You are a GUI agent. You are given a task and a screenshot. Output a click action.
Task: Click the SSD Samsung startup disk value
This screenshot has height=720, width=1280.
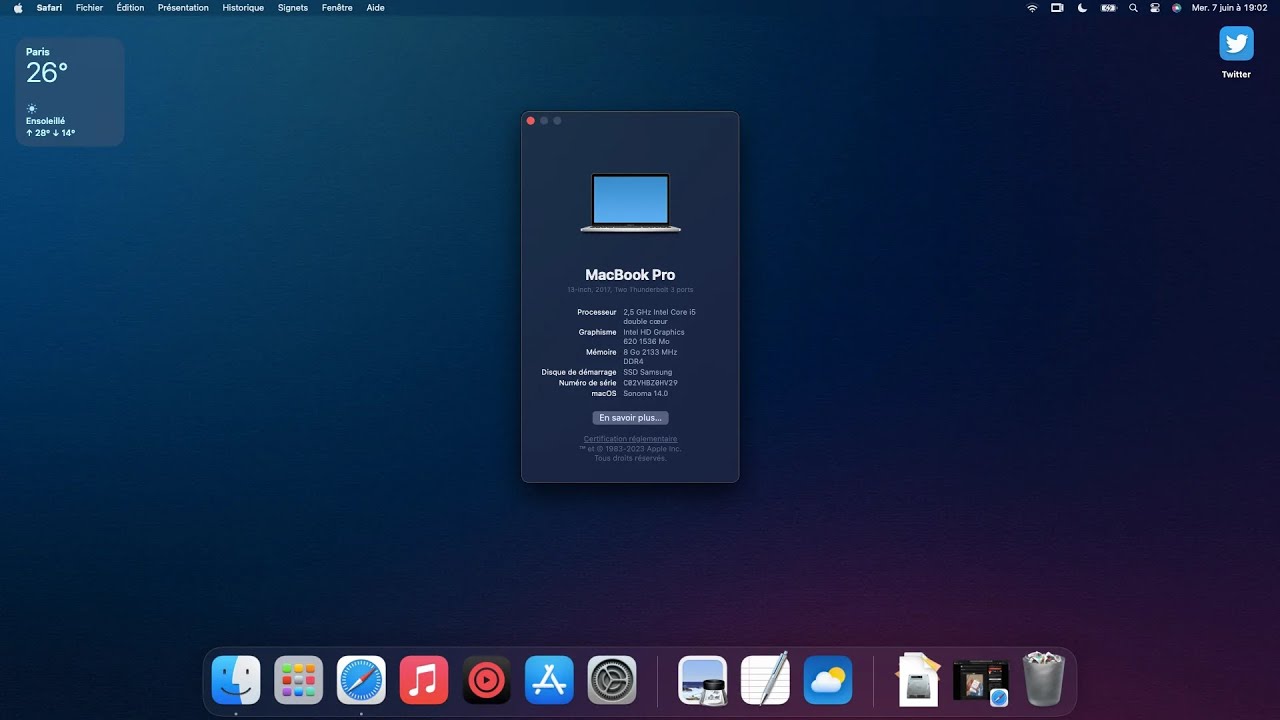(648, 372)
